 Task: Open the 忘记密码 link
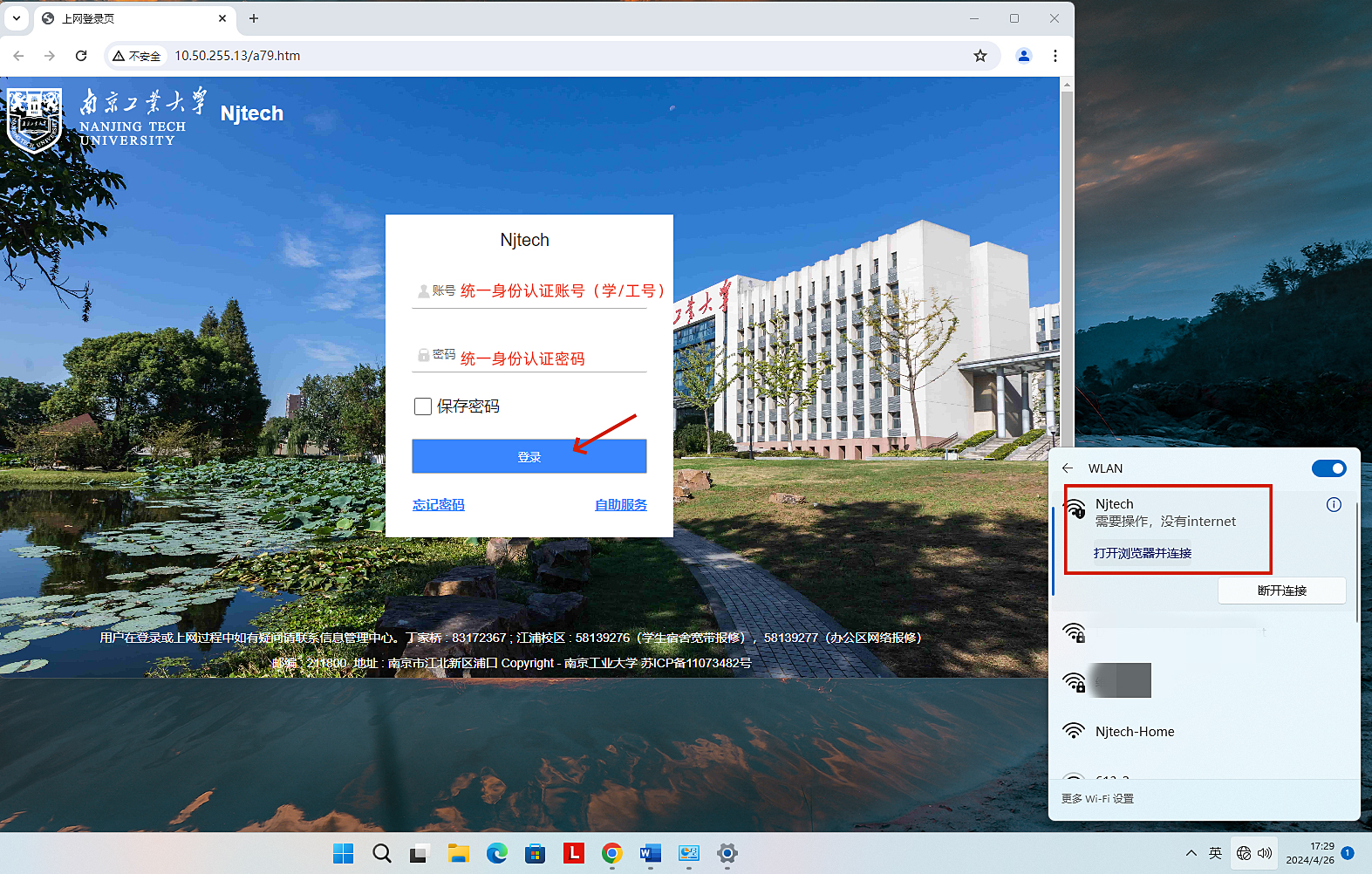tap(438, 505)
